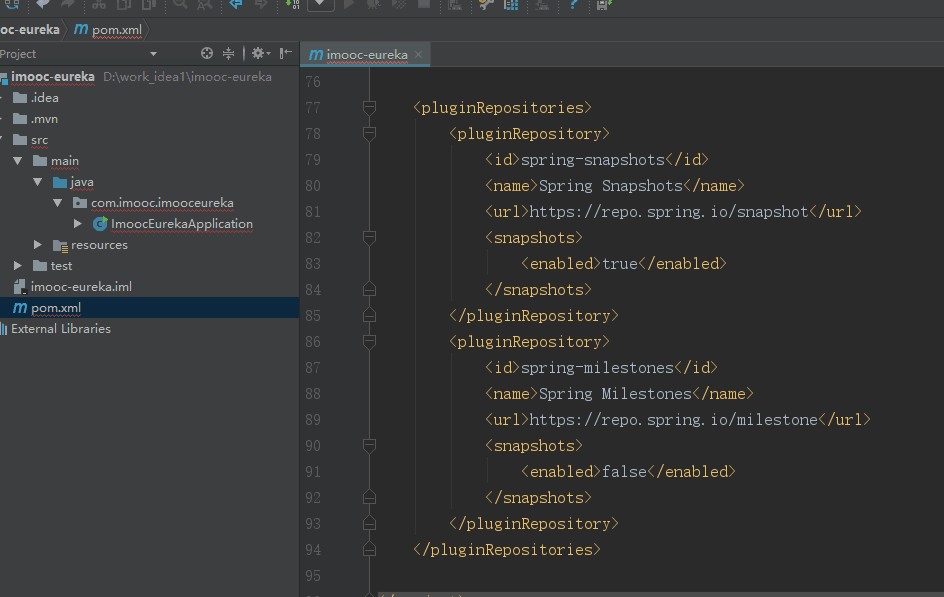Collapse the main folder in tree
944x597 pixels.
pyautogui.click(x=18, y=161)
